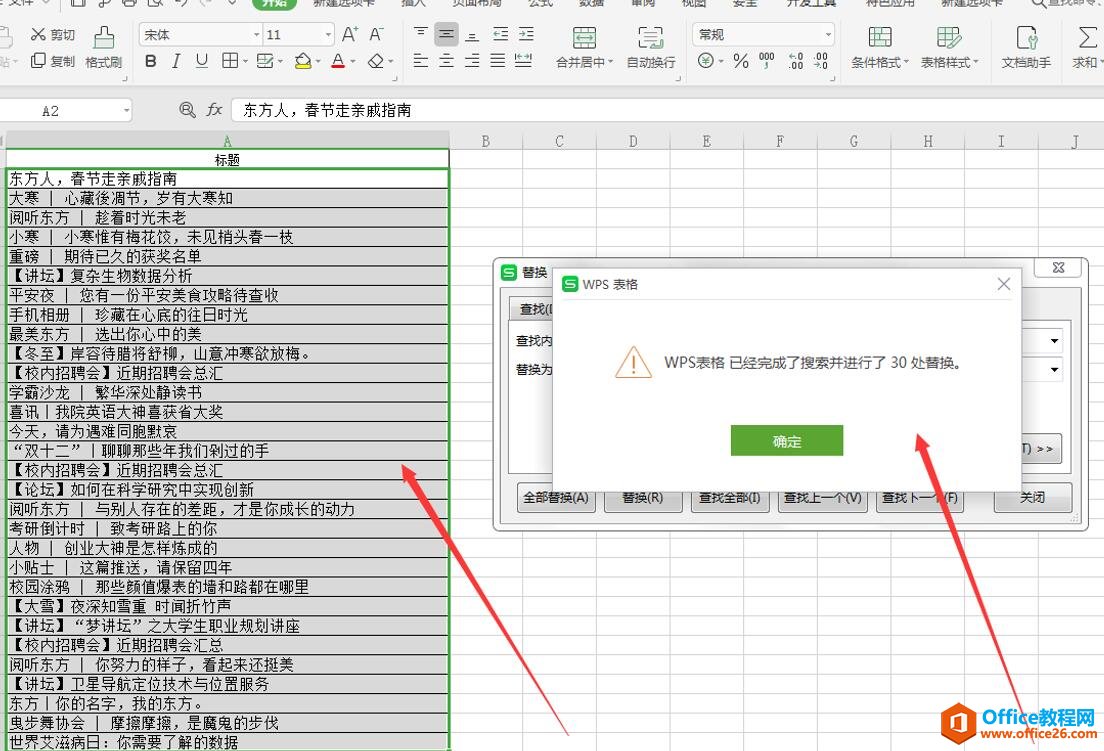The width and height of the screenshot is (1104, 751).
Task: Apply thousands separator 000 style
Action: click(767, 61)
